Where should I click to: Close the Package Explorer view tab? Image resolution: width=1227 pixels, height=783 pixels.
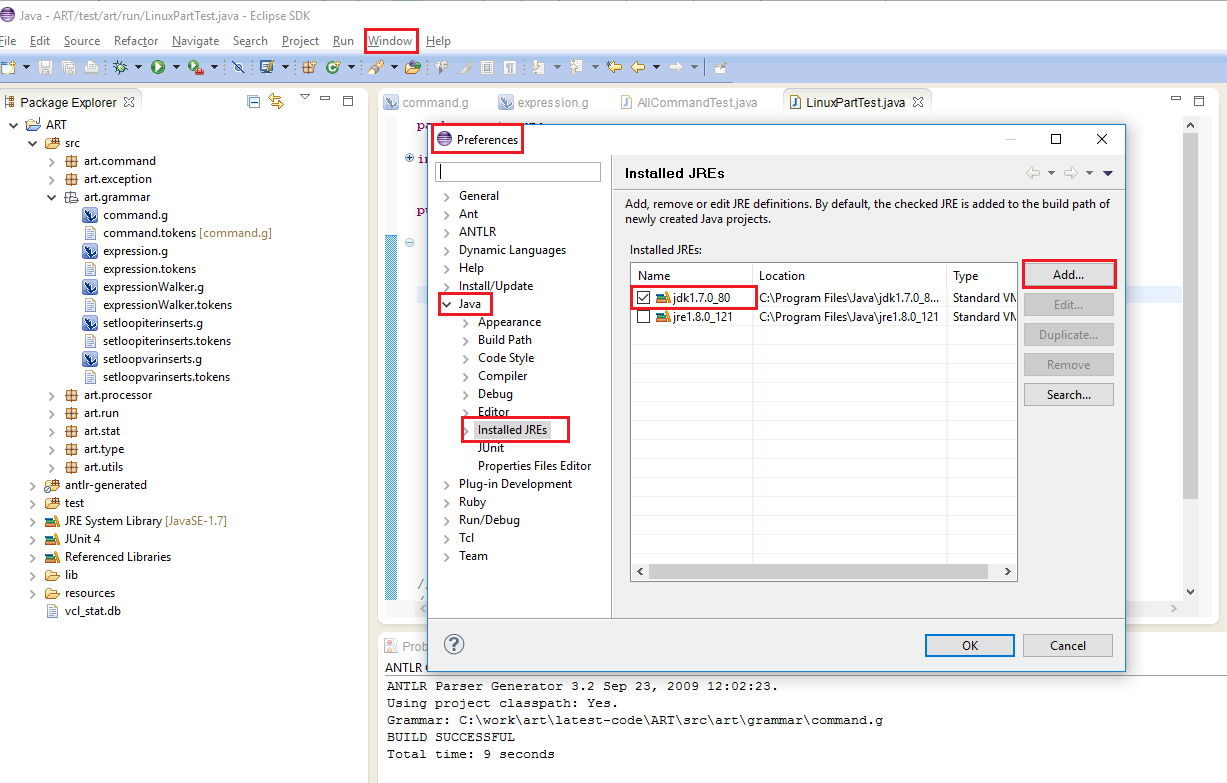pyautogui.click(x=128, y=102)
